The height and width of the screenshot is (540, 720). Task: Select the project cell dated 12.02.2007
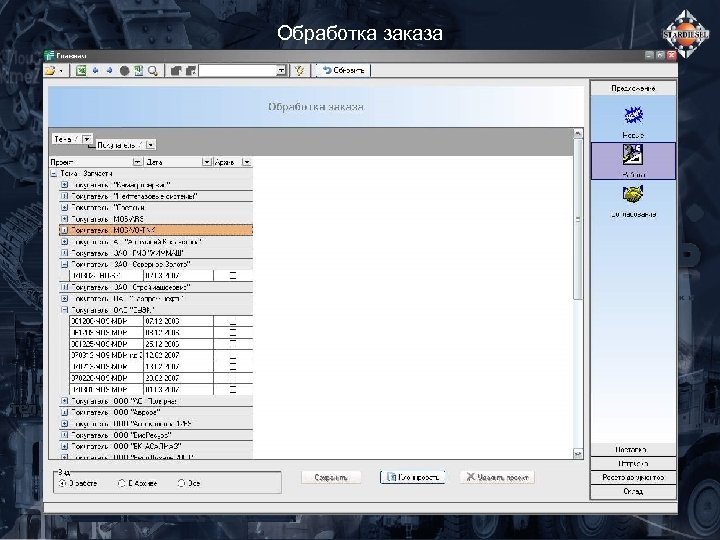coord(107,355)
